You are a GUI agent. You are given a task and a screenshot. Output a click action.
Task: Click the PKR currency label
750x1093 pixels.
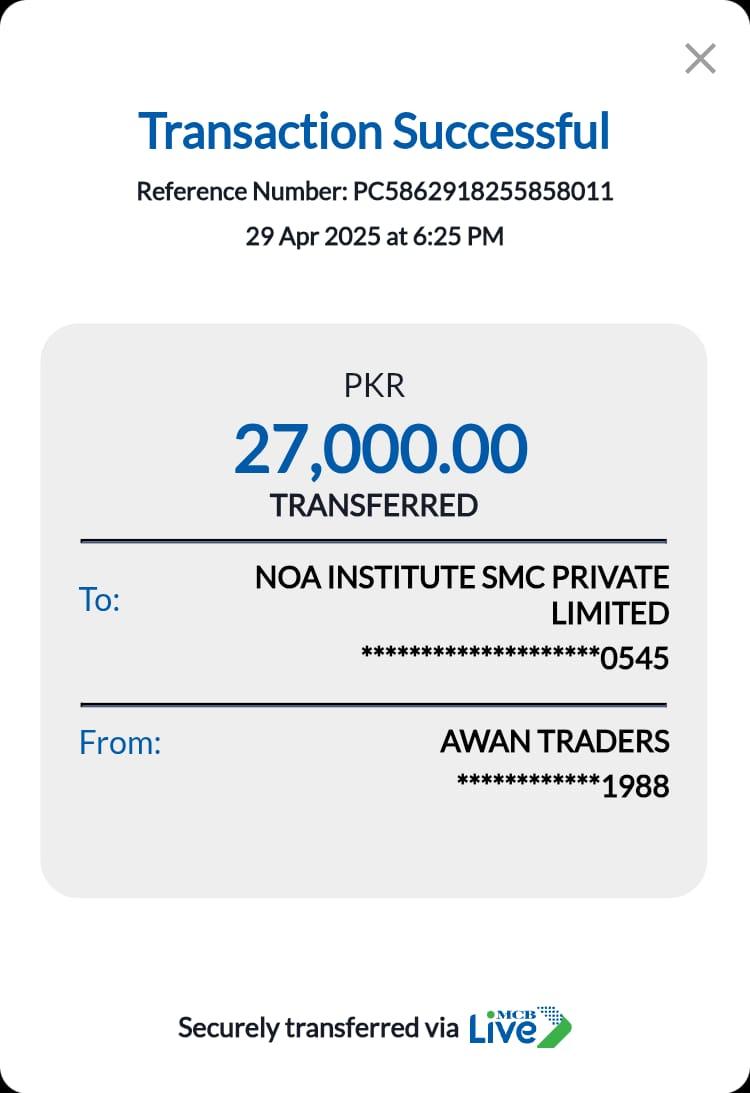pos(374,386)
